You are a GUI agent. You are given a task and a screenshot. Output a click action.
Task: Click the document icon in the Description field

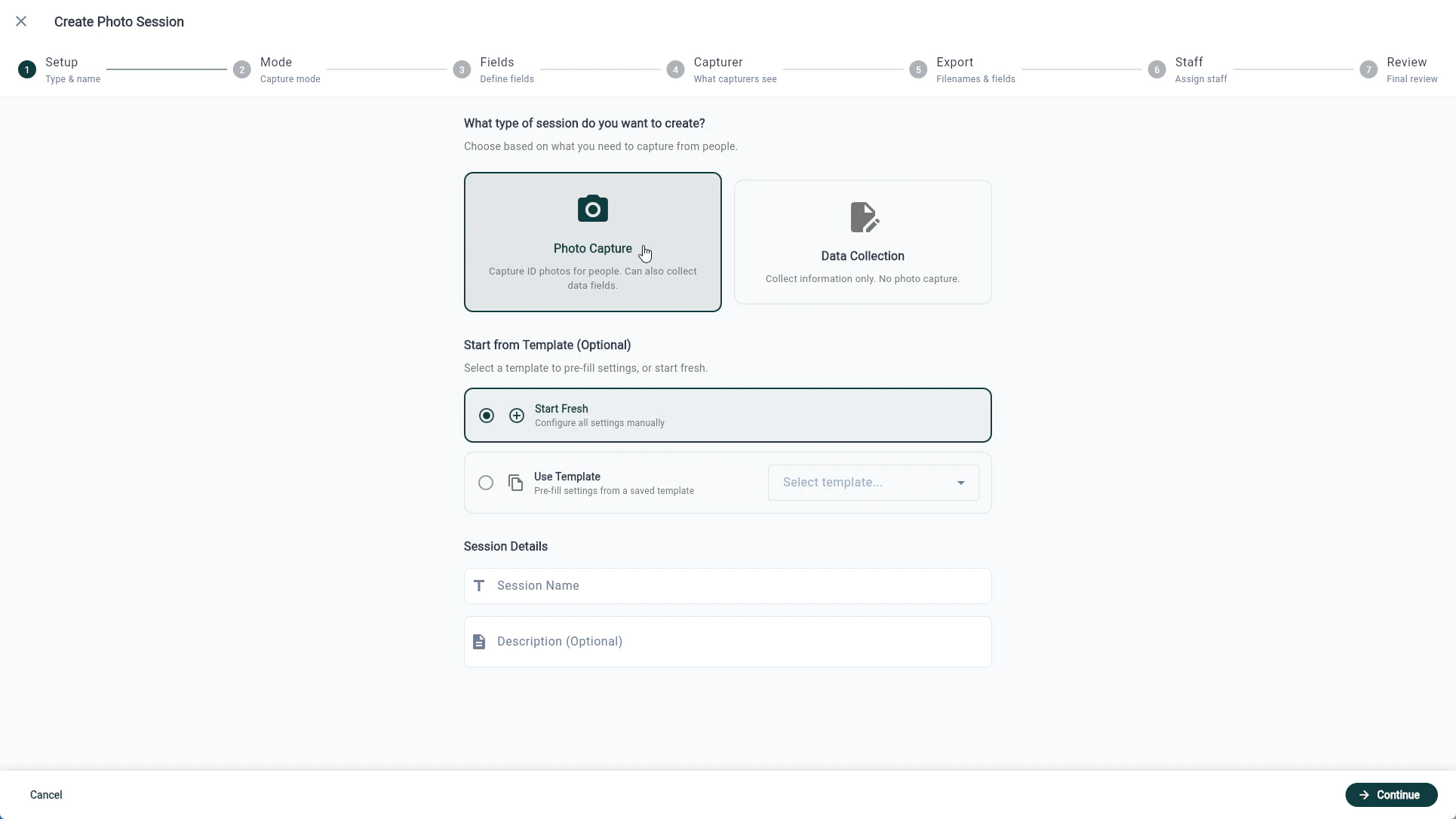point(479,642)
